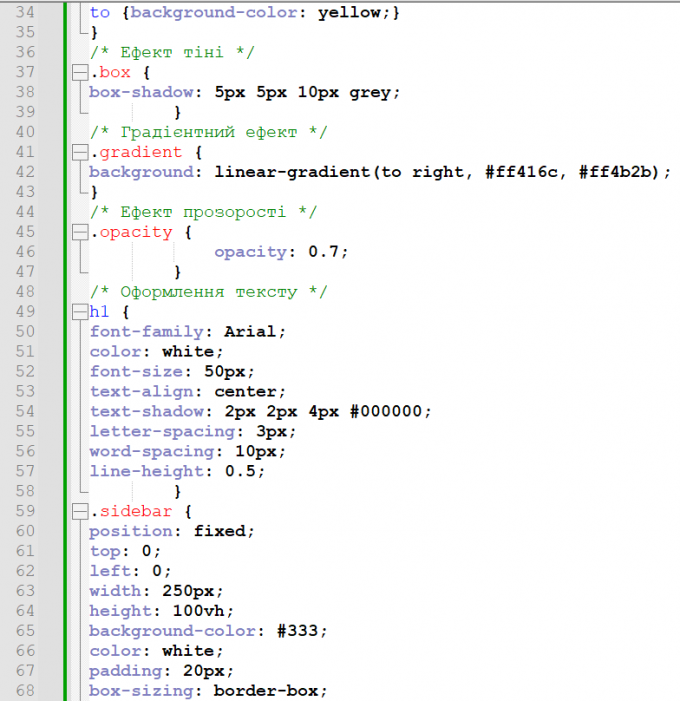The width and height of the screenshot is (680, 701).
Task: Click the 'fixed' value
Action: coord(220,531)
